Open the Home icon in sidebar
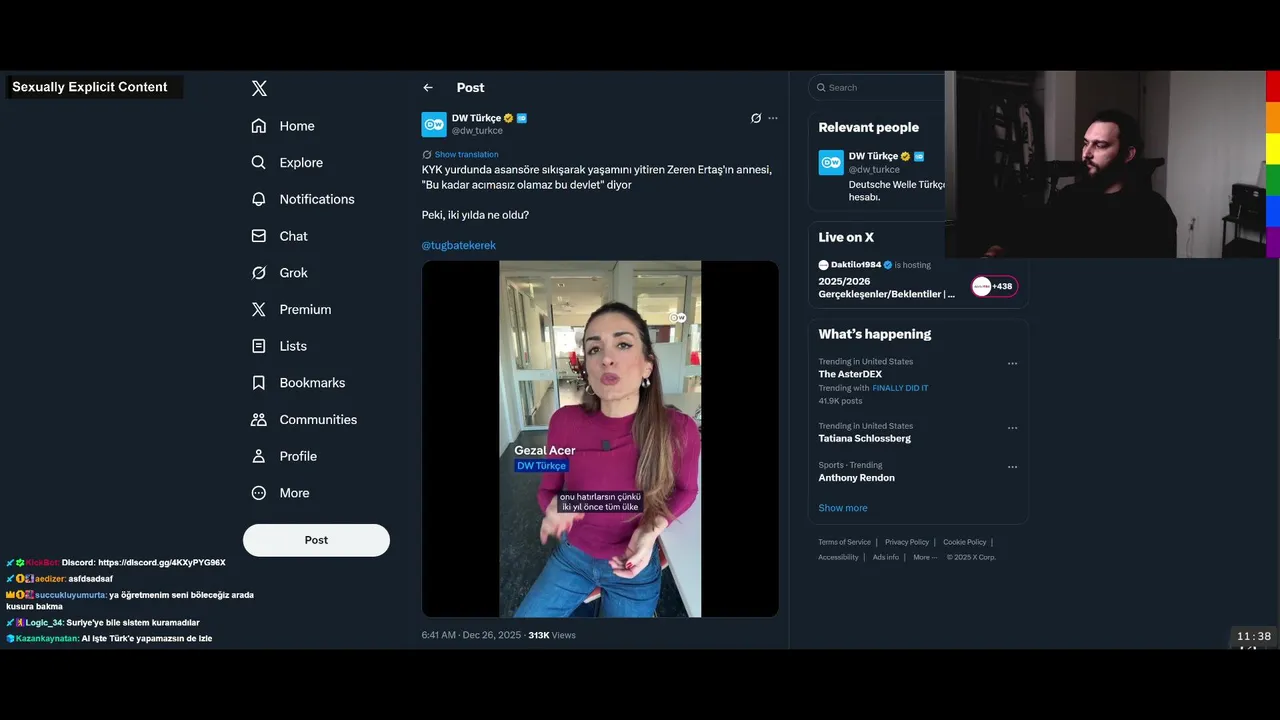Image resolution: width=1280 pixels, height=720 pixels. coord(259,126)
